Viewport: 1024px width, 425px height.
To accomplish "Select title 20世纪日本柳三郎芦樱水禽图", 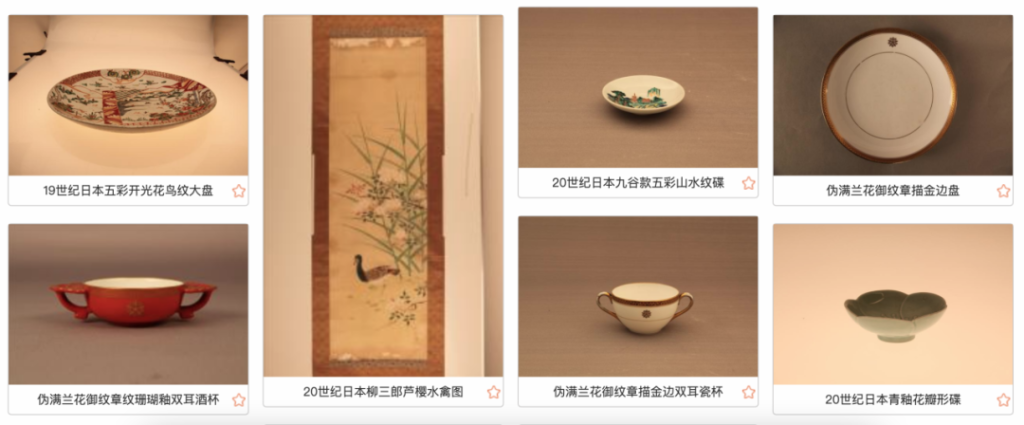I will (x=383, y=392).
